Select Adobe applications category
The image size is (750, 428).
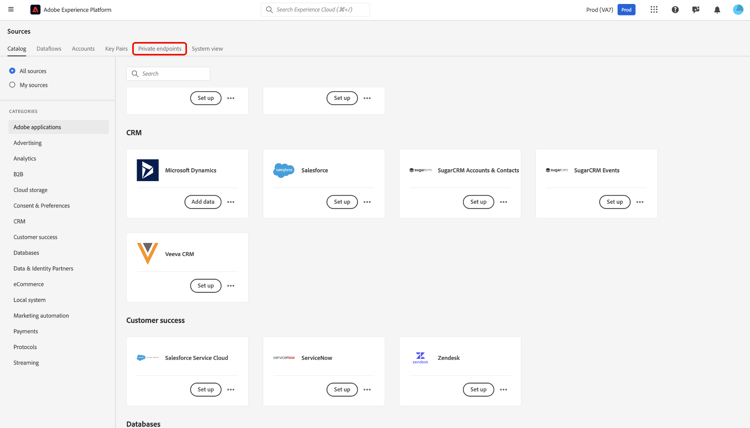click(58, 127)
